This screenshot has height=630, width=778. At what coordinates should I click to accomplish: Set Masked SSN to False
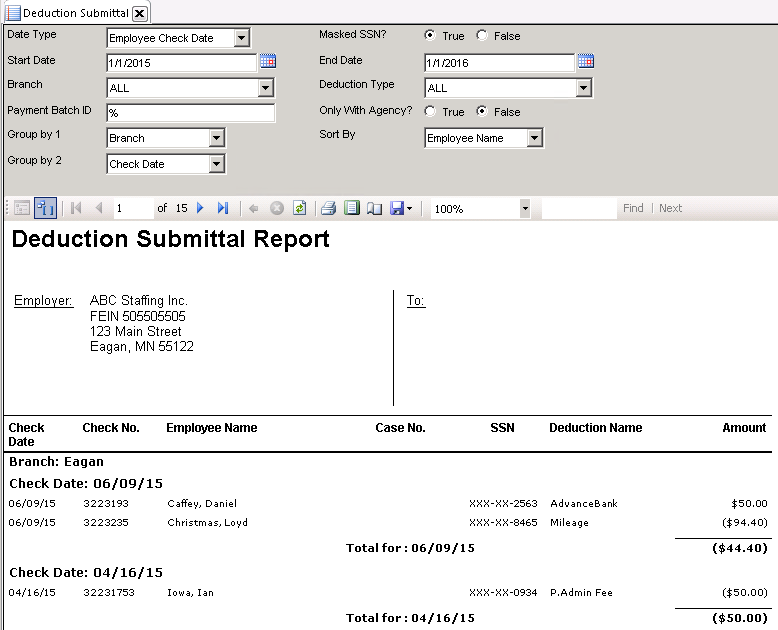pos(481,36)
